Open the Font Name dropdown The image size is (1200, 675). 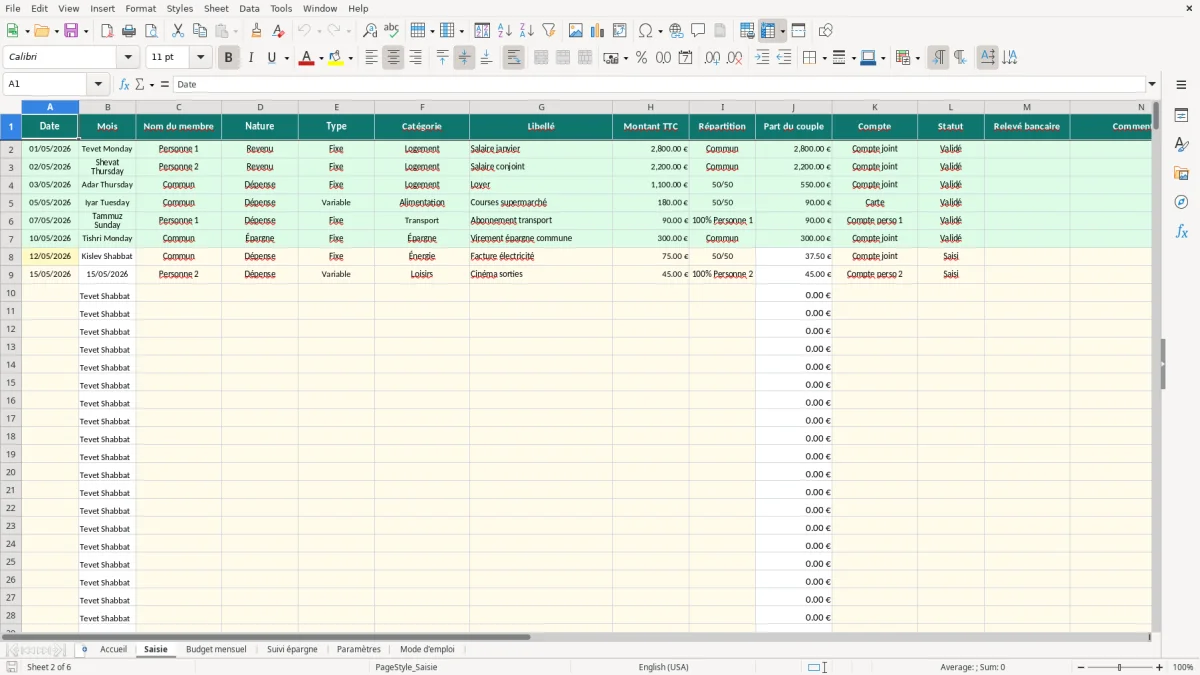pyautogui.click(x=127, y=58)
